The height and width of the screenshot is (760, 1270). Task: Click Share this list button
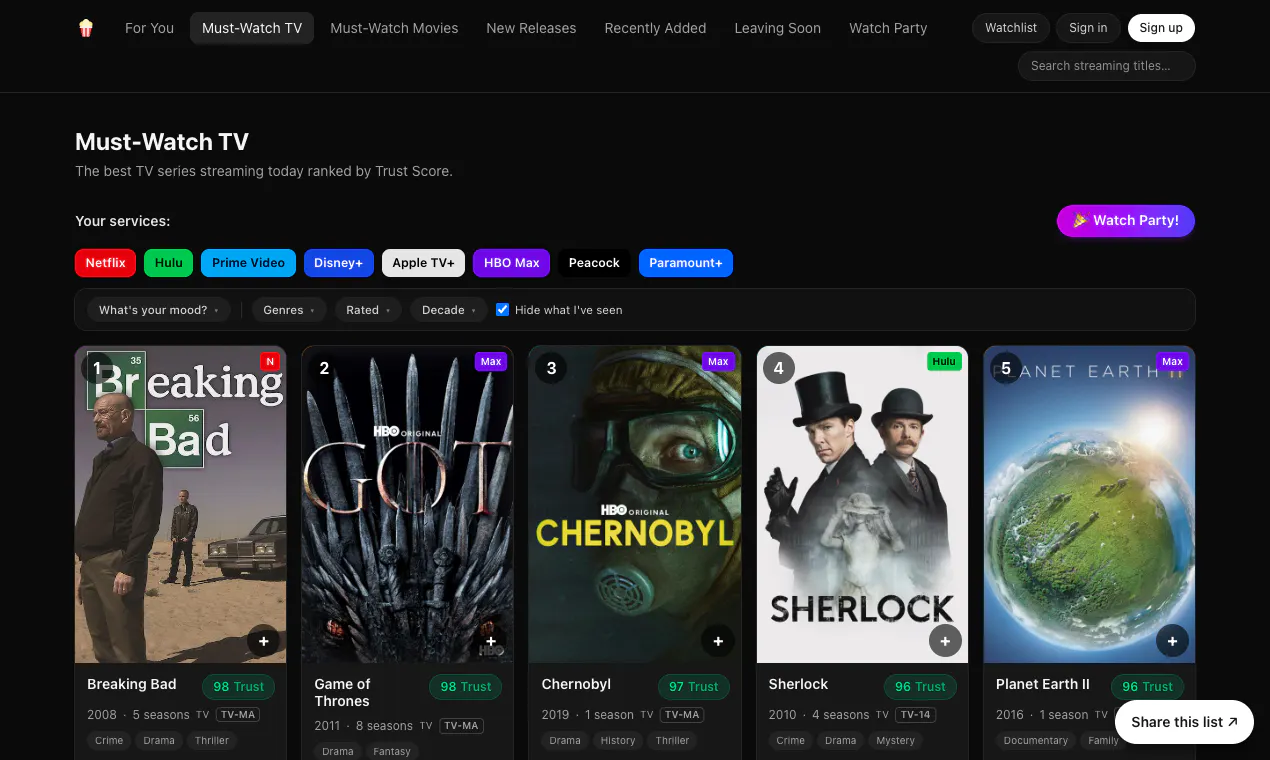click(x=1184, y=722)
